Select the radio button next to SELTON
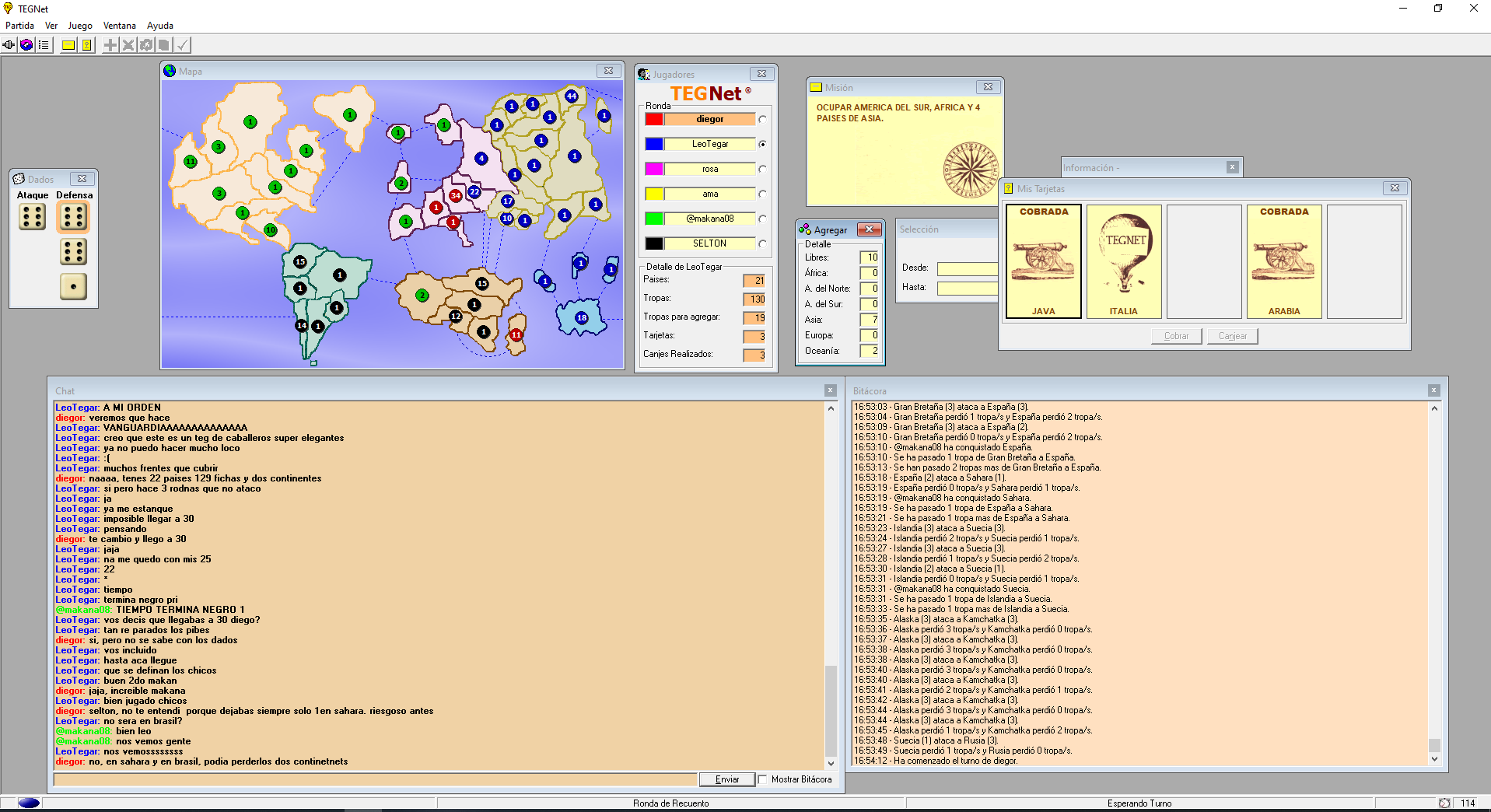The image size is (1491, 812). 762,244
